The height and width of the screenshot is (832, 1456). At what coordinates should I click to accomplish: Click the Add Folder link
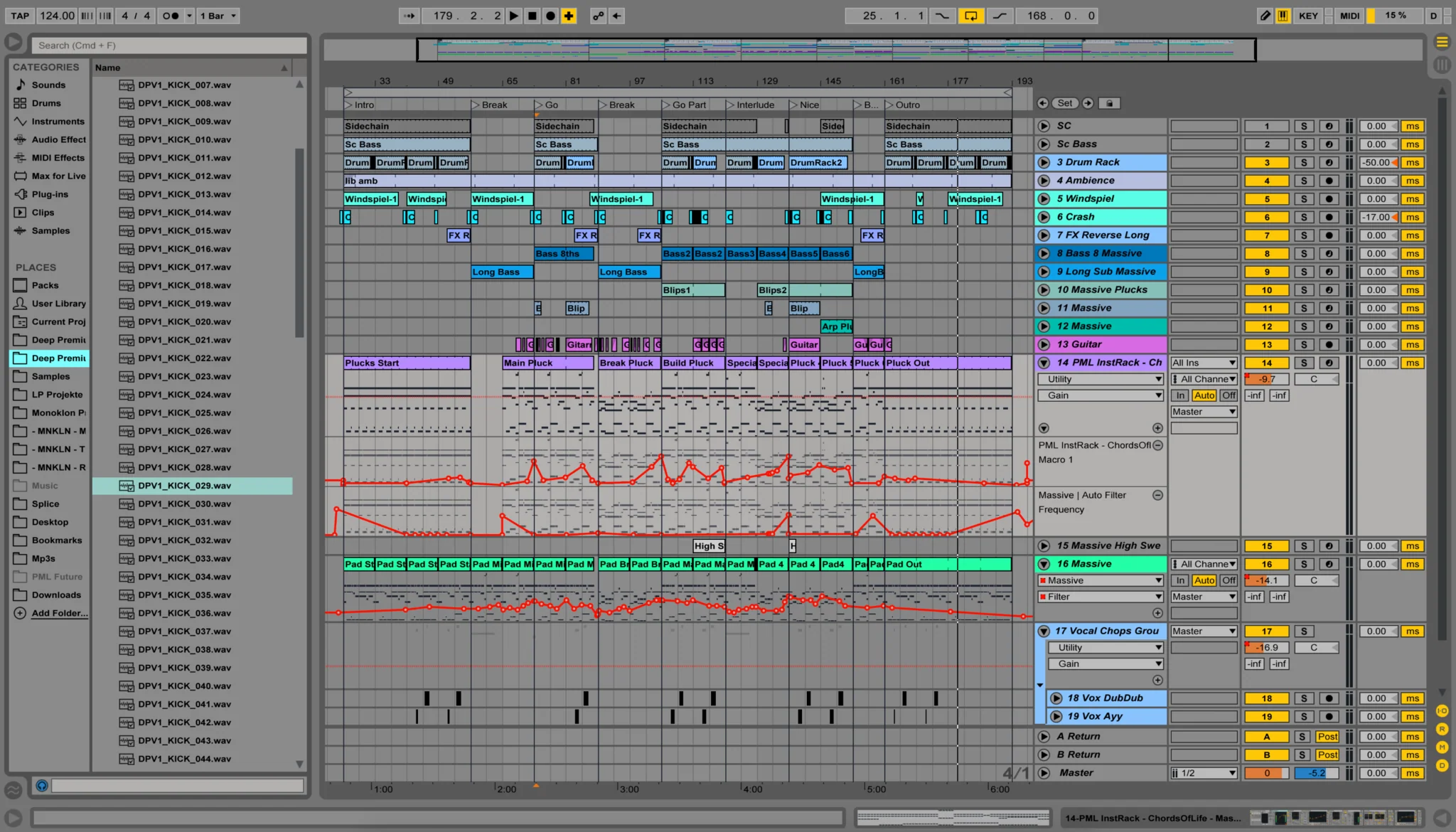(60, 613)
